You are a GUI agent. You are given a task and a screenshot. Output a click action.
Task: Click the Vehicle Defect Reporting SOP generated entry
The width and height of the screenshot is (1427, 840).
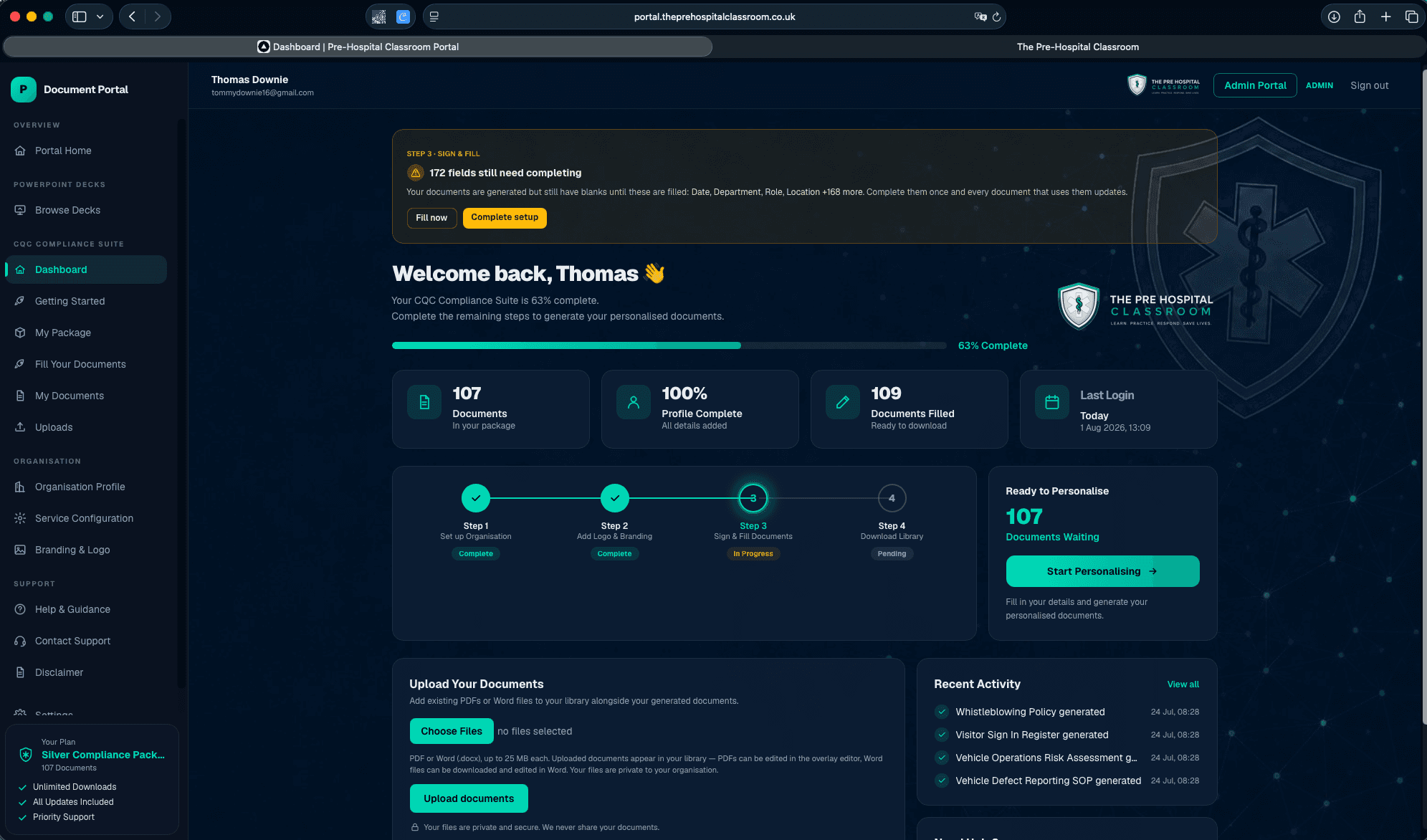(x=1066, y=781)
